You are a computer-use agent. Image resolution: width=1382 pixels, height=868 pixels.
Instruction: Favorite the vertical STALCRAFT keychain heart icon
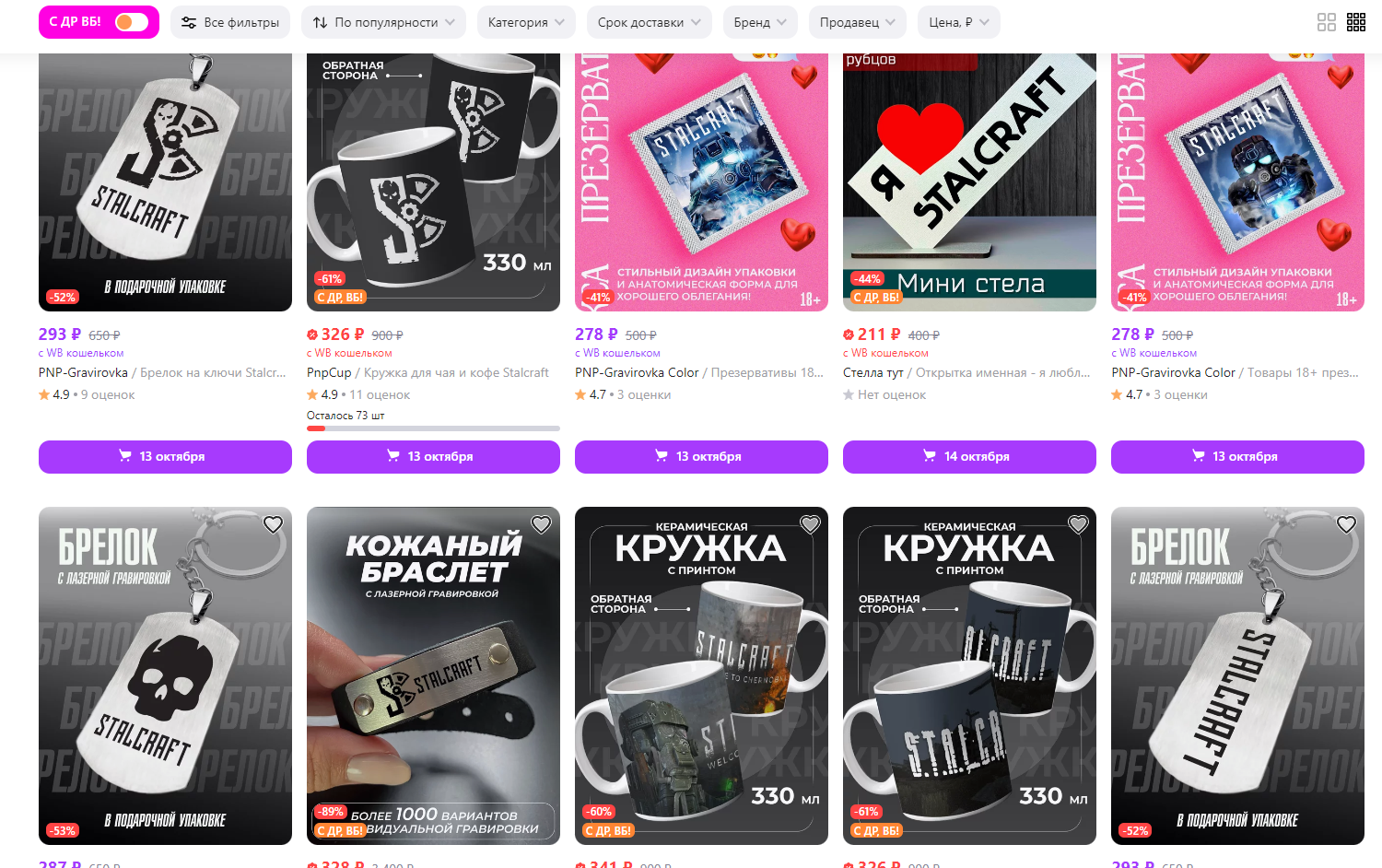1346,524
